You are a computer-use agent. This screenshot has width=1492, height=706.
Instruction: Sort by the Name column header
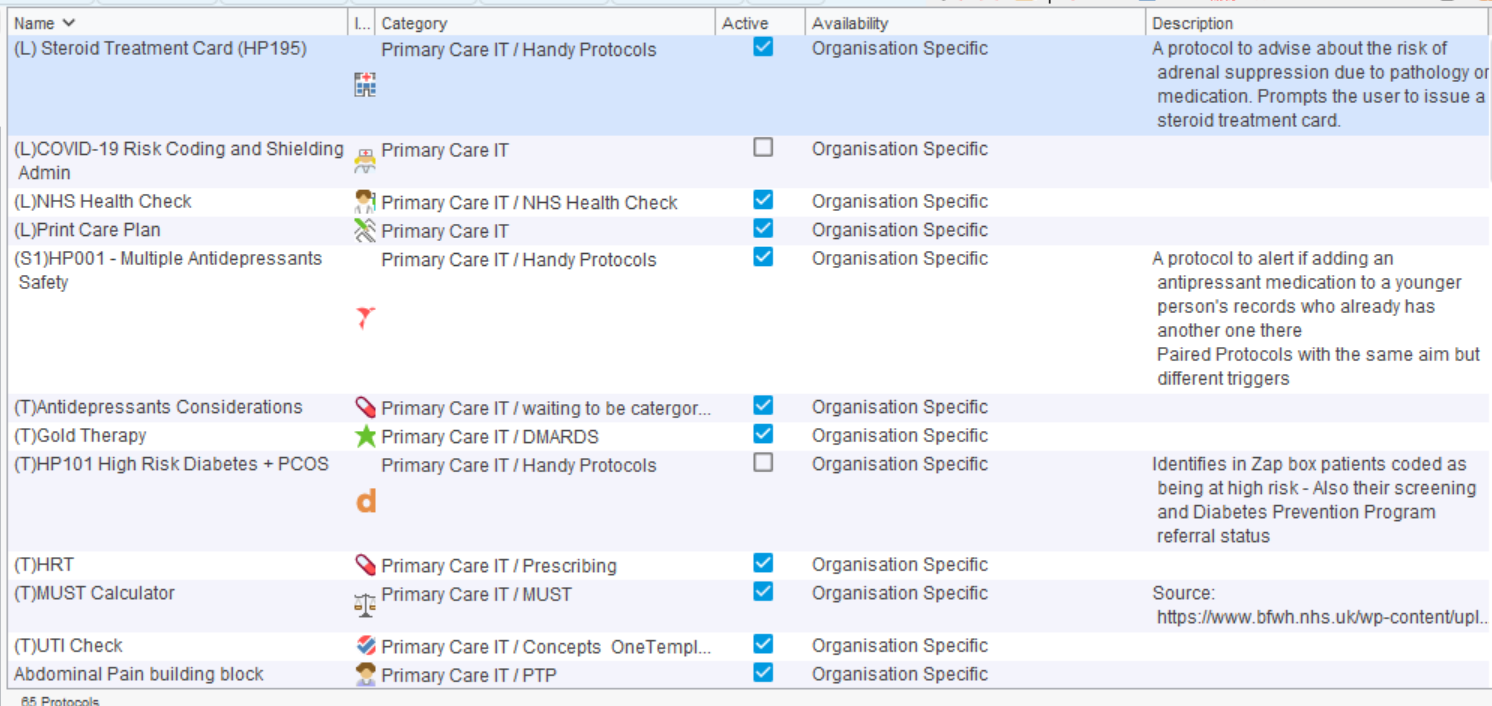(178, 23)
